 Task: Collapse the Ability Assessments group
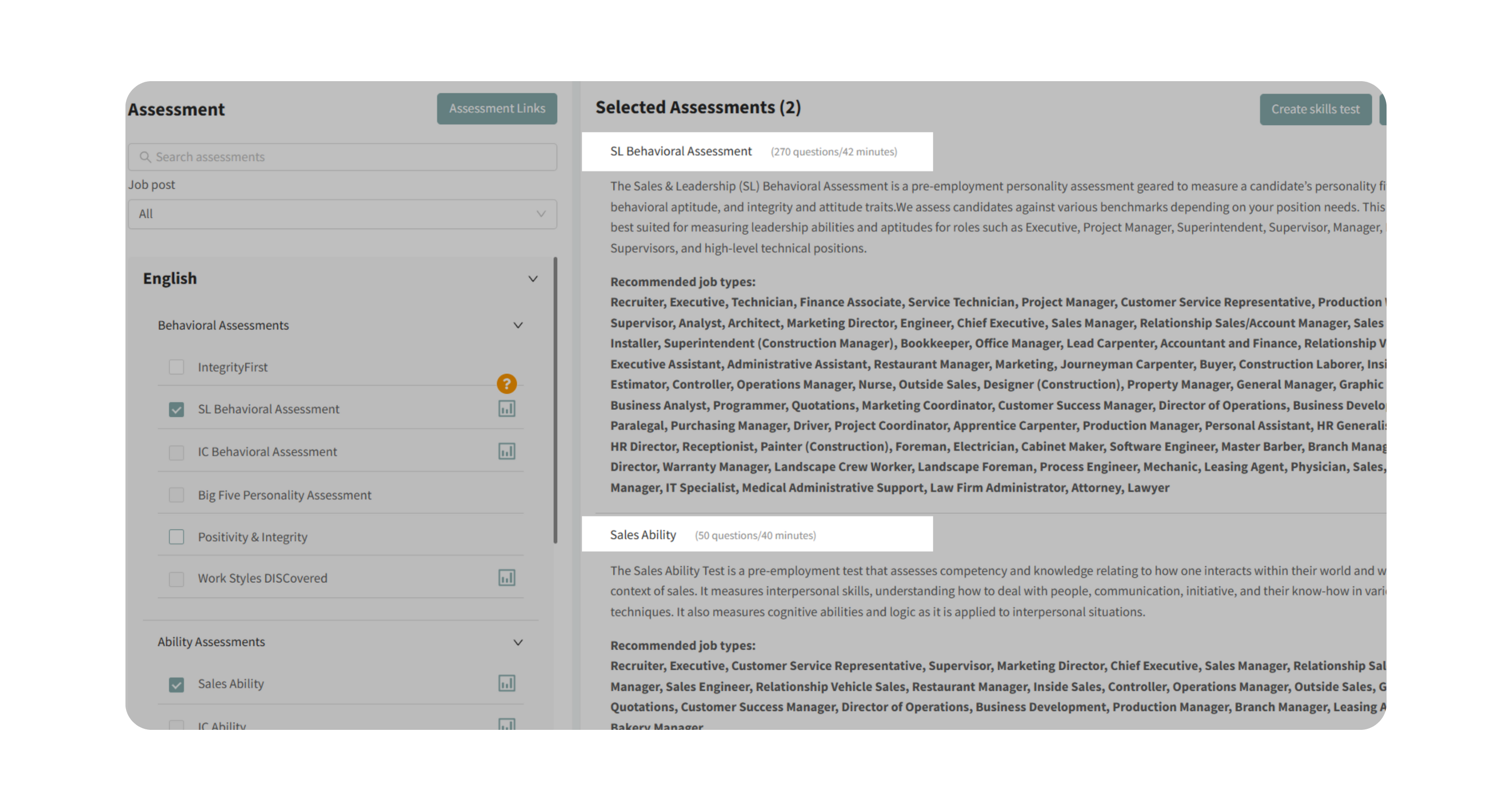point(518,643)
